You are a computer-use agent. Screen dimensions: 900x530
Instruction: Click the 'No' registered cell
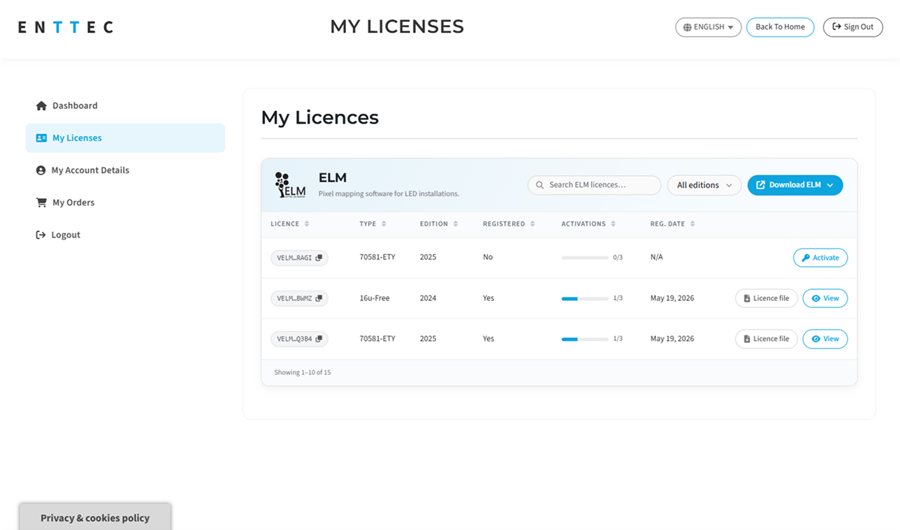tap(487, 257)
